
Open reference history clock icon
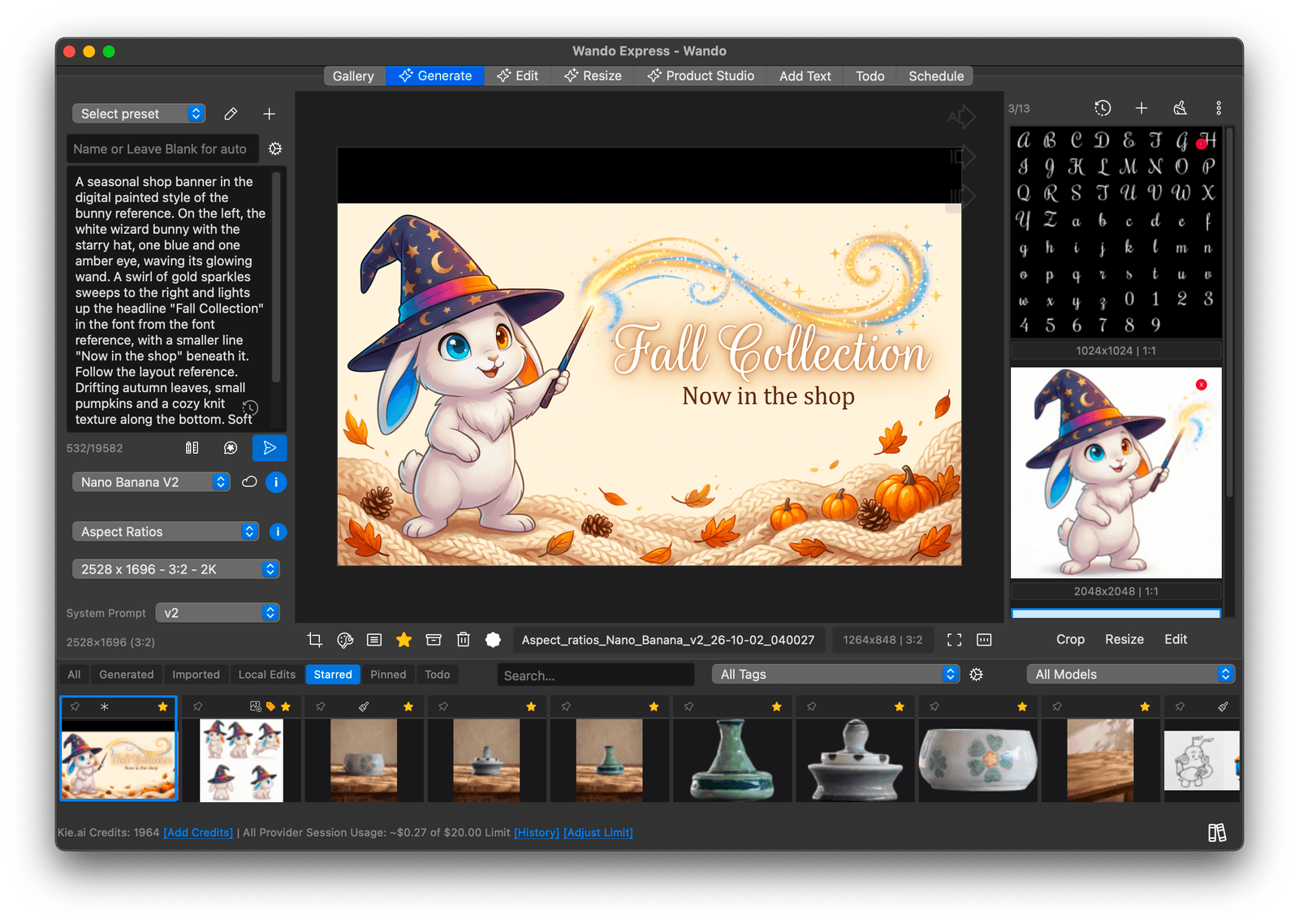coord(1103,108)
